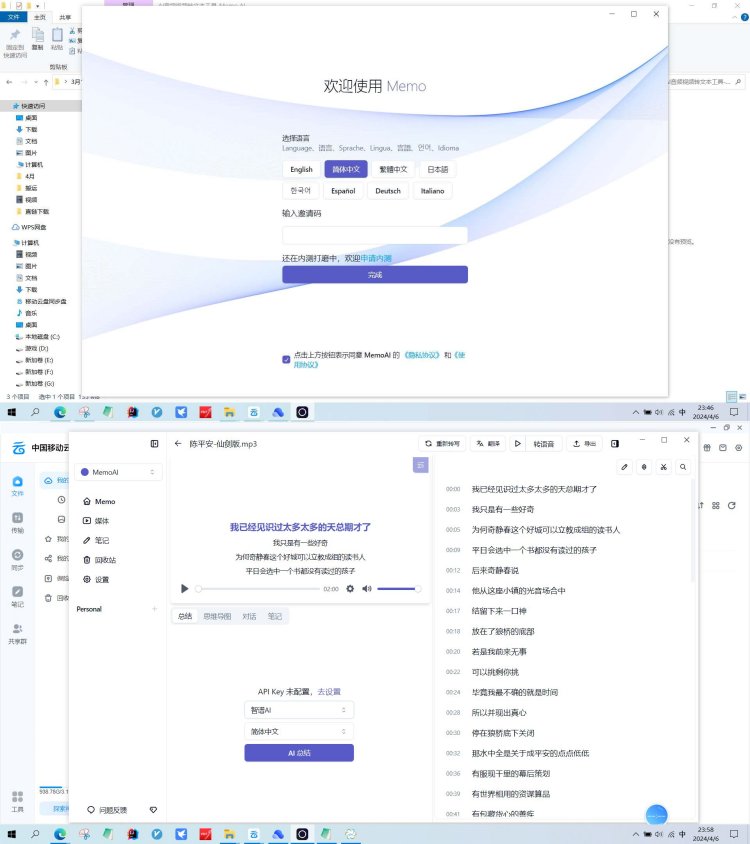The image size is (750, 844).
Task: Collapse the Memo sidebar with the panel icon
Action: (155, 444)
